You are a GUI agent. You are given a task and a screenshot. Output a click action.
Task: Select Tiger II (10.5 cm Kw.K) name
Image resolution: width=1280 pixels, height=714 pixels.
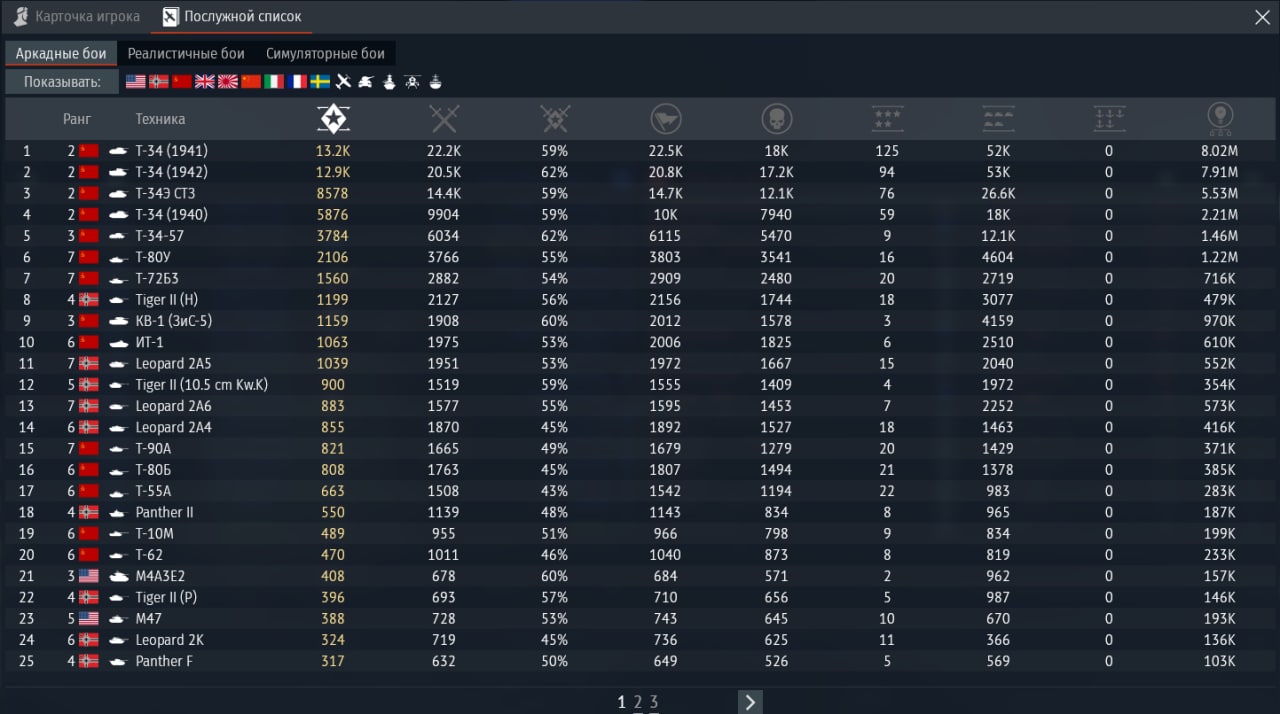click(201, 385)
